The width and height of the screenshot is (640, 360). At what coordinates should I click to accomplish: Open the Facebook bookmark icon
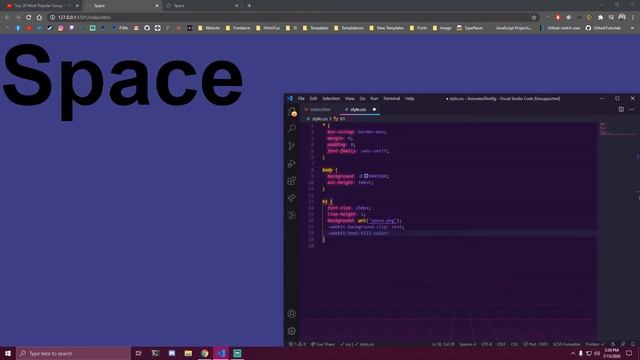click(x=18, y=28)
